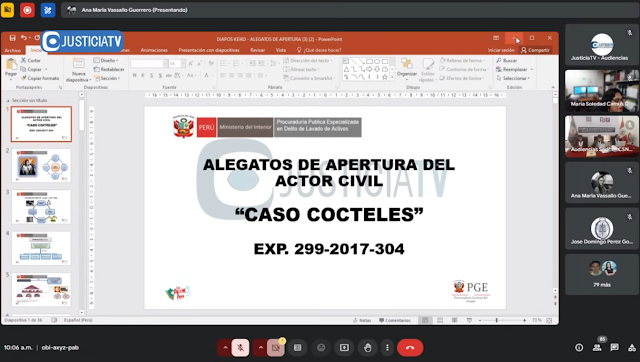The image size is (640, 362).
Task: Click Convertir a SmartArt
Action: coord(309,78)
